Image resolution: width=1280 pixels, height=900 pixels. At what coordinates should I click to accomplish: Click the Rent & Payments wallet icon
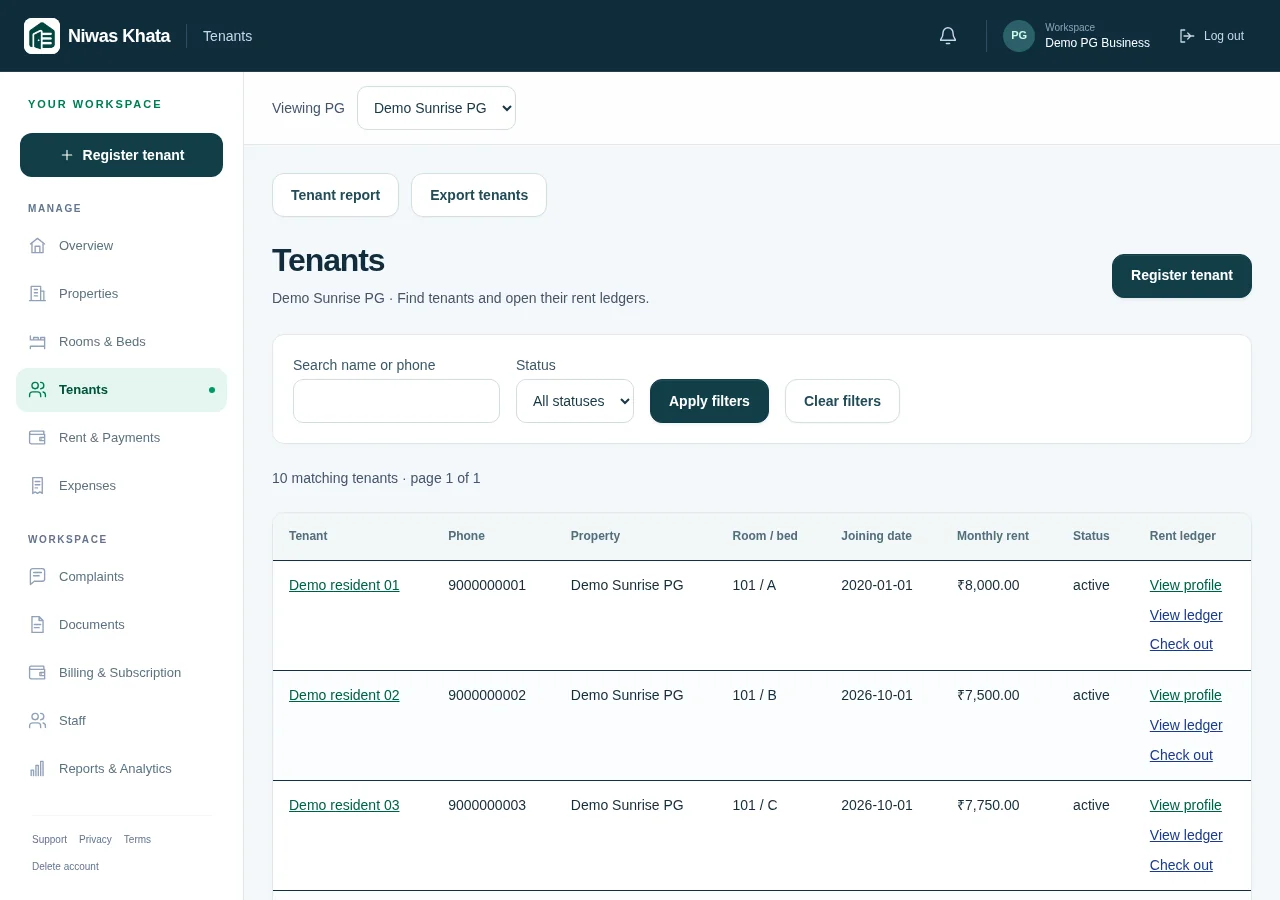pos(38,437)
